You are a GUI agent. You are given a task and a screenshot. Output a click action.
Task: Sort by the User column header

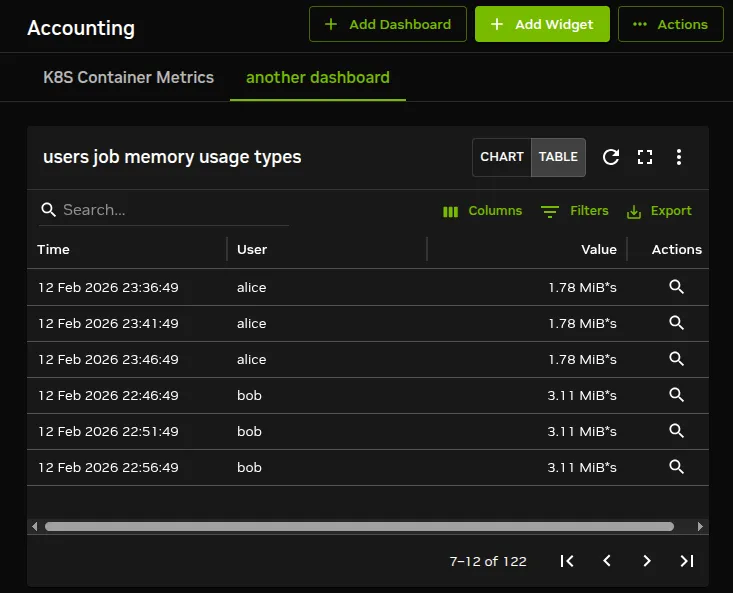pos(252,250)
